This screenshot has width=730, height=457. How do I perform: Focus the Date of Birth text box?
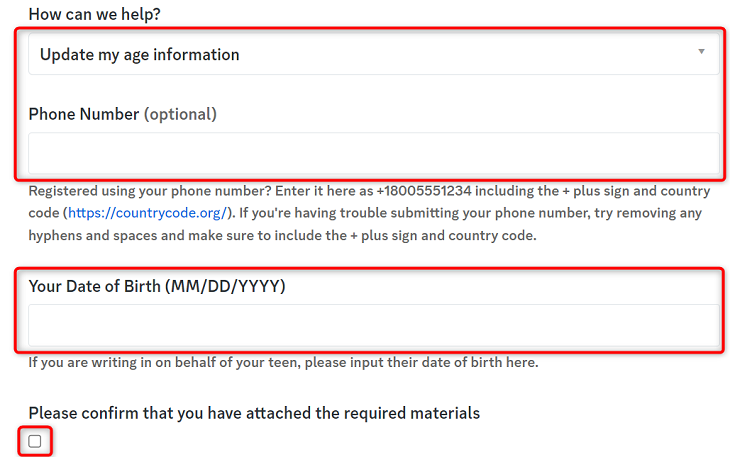[x=373, y=326]
